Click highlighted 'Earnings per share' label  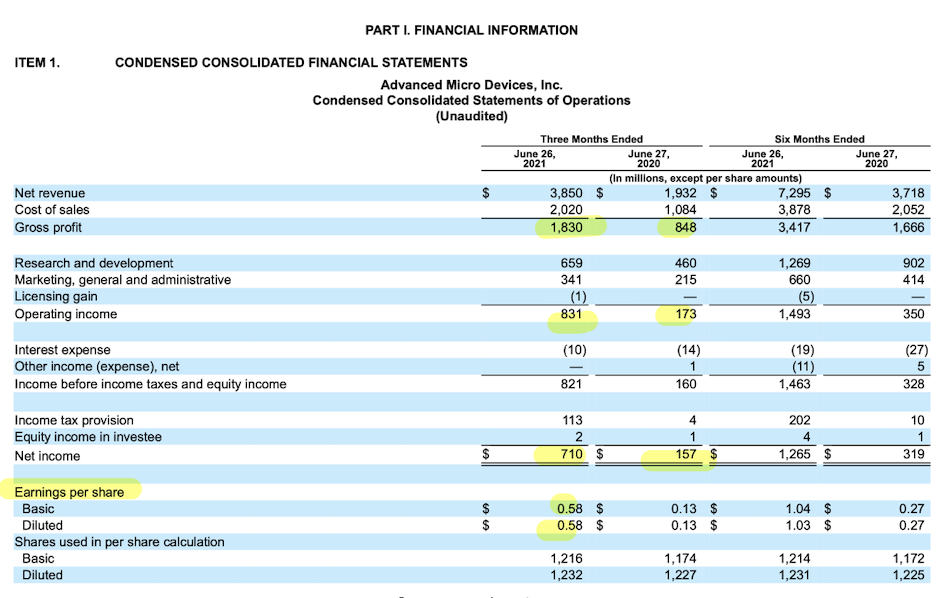(69, 493)
